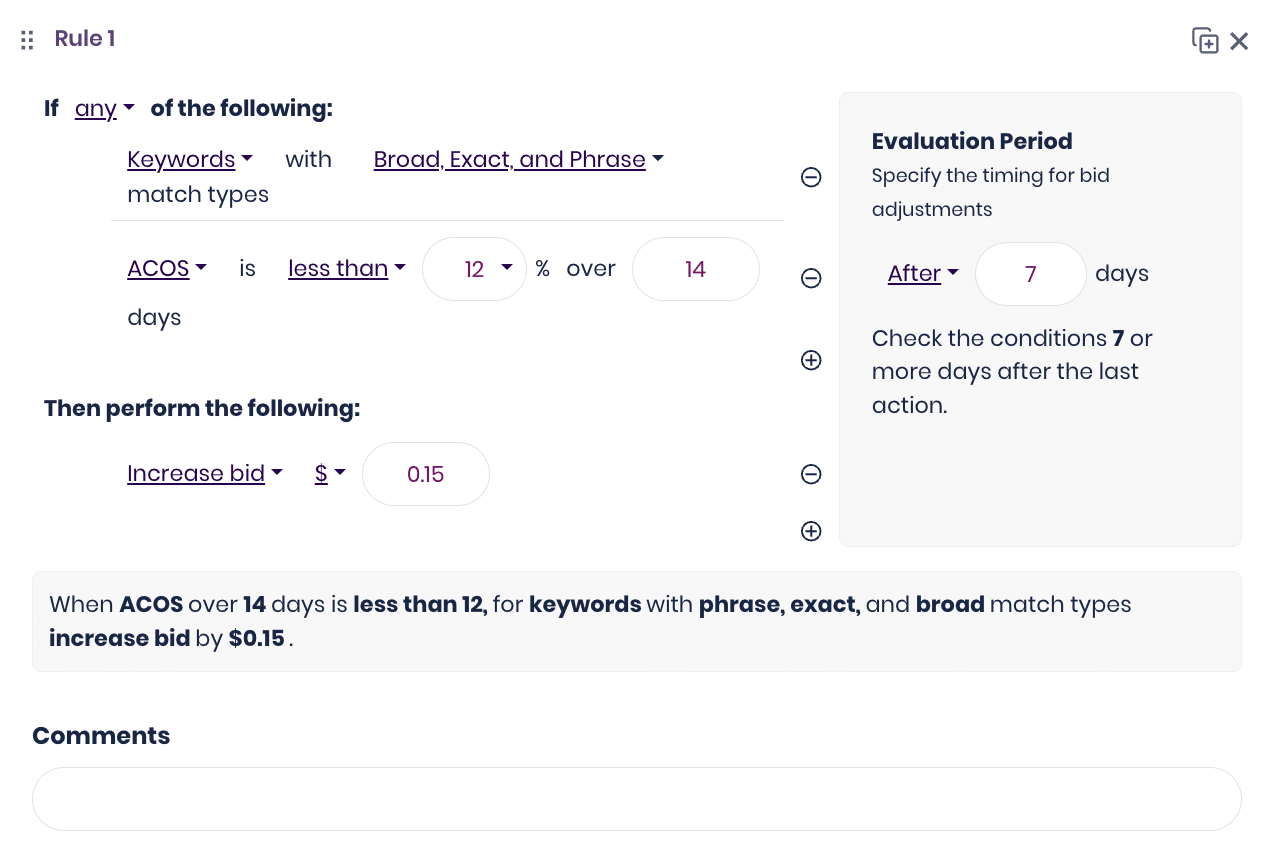
Task: Remove the ACOS condition row
Action: point(811,278)
